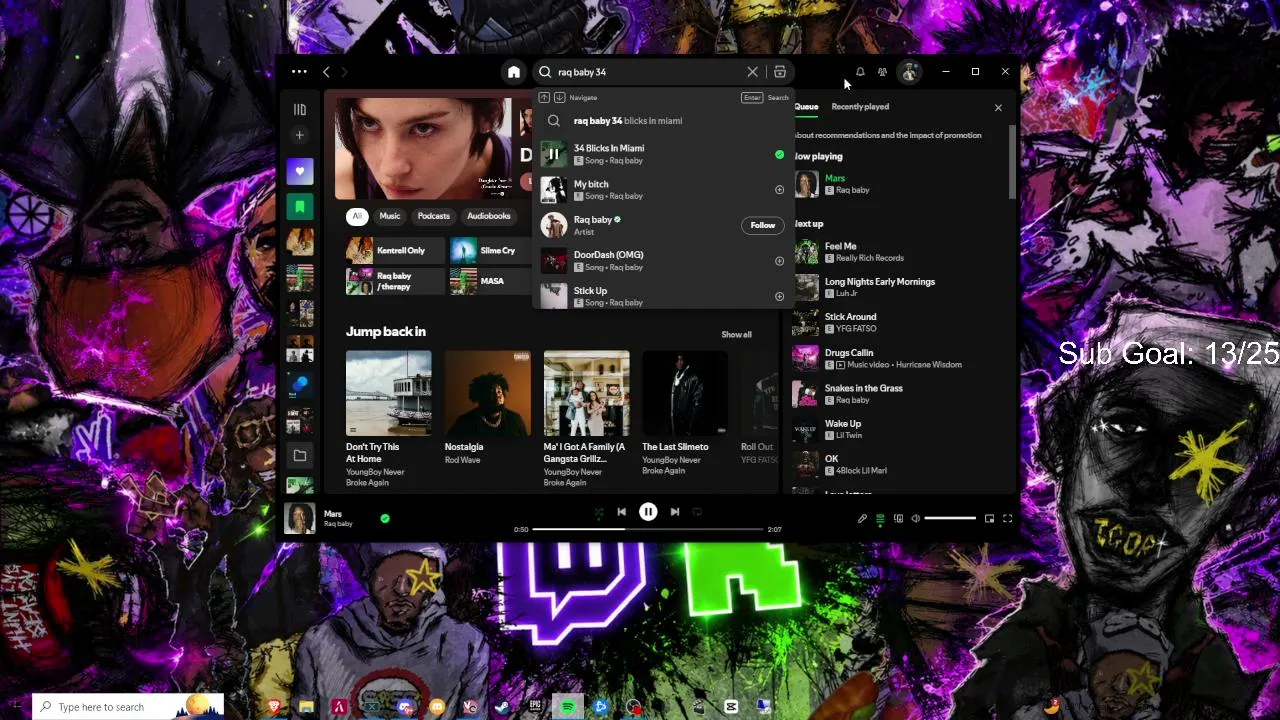The image size is (1280, 720).
Task: Adjust the volume slider
Action: click(x=950, y=519)
